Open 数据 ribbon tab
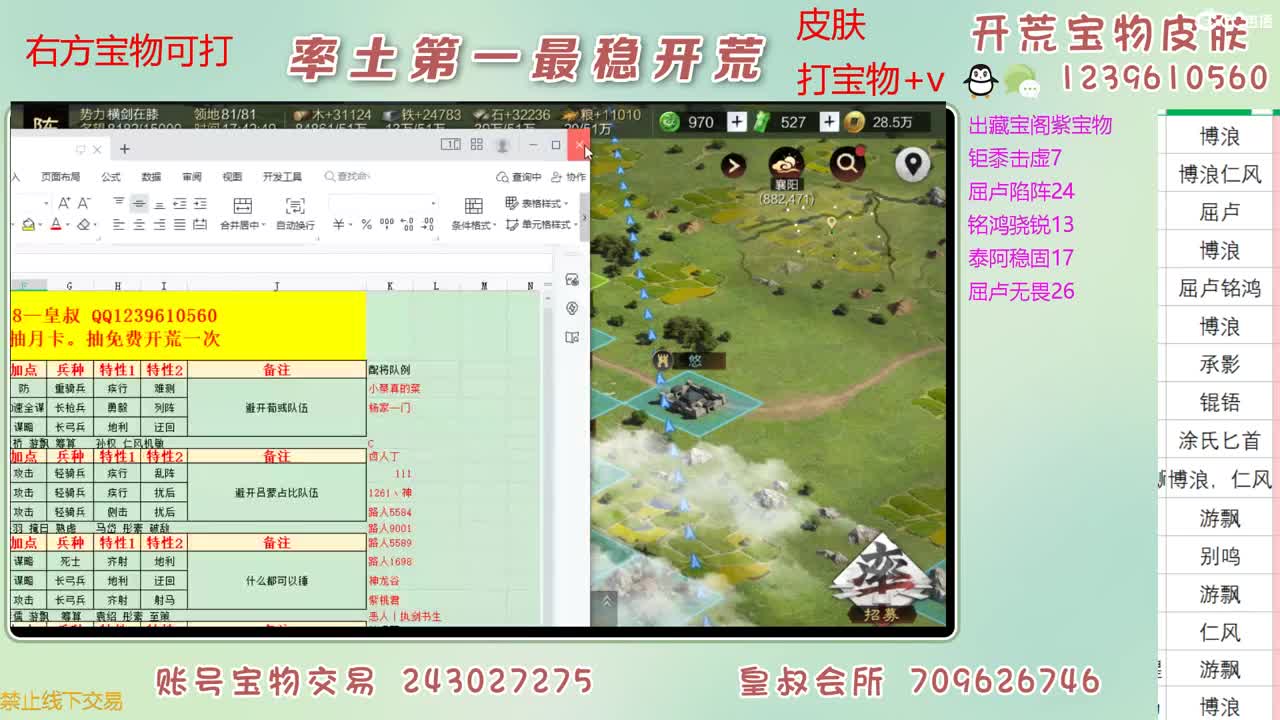Viewport: 1280px width, 720px height. click(151, 177)
